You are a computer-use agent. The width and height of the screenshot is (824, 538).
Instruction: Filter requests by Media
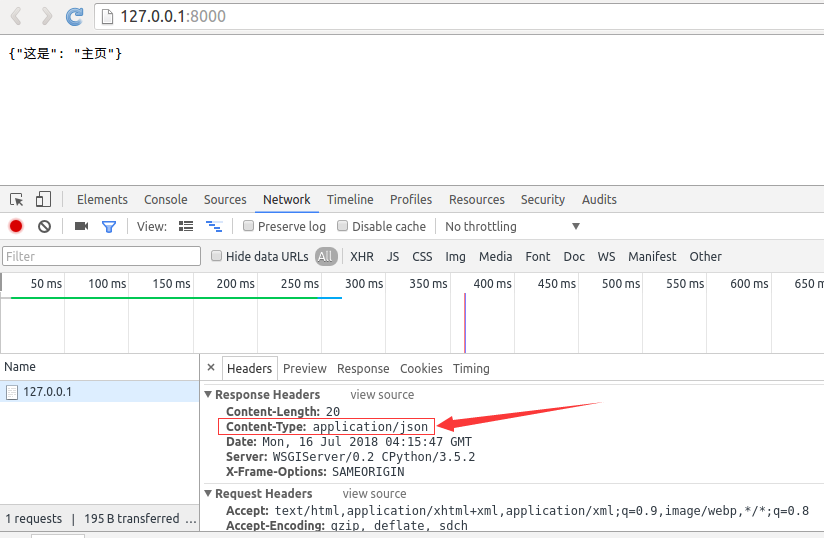tap(496, 256)
